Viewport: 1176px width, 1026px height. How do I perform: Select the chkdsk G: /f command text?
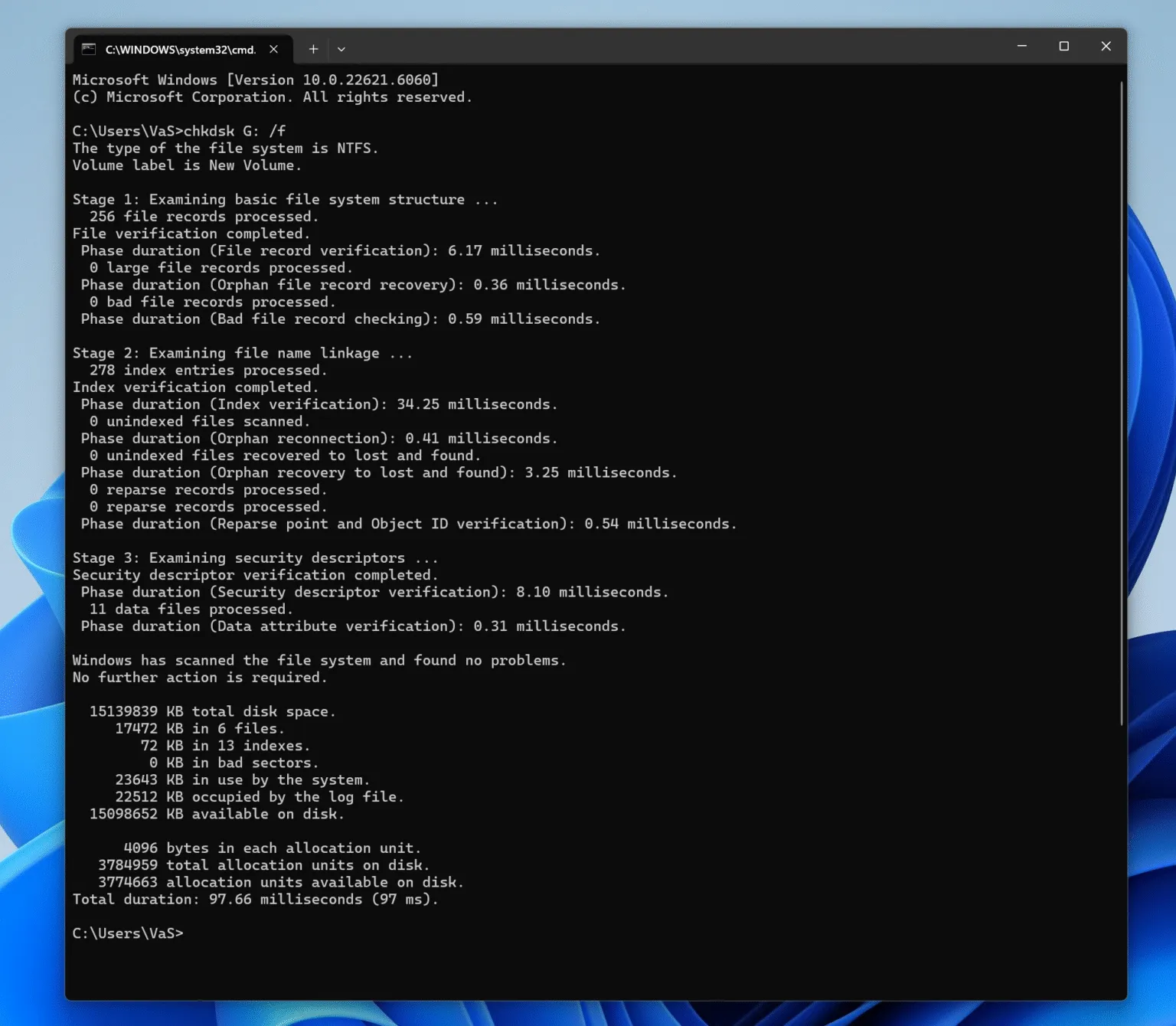coord(236,130)
